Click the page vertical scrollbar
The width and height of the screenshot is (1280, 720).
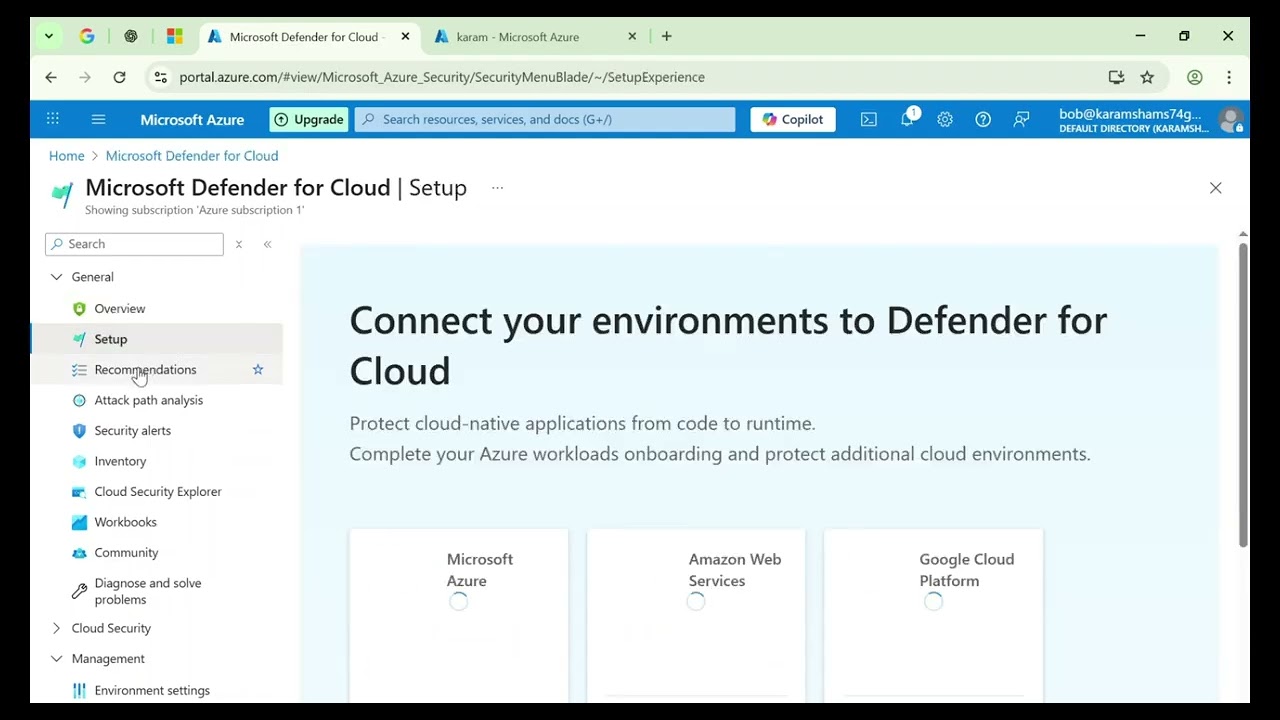pyautogui.click(x=1243, y=394)
